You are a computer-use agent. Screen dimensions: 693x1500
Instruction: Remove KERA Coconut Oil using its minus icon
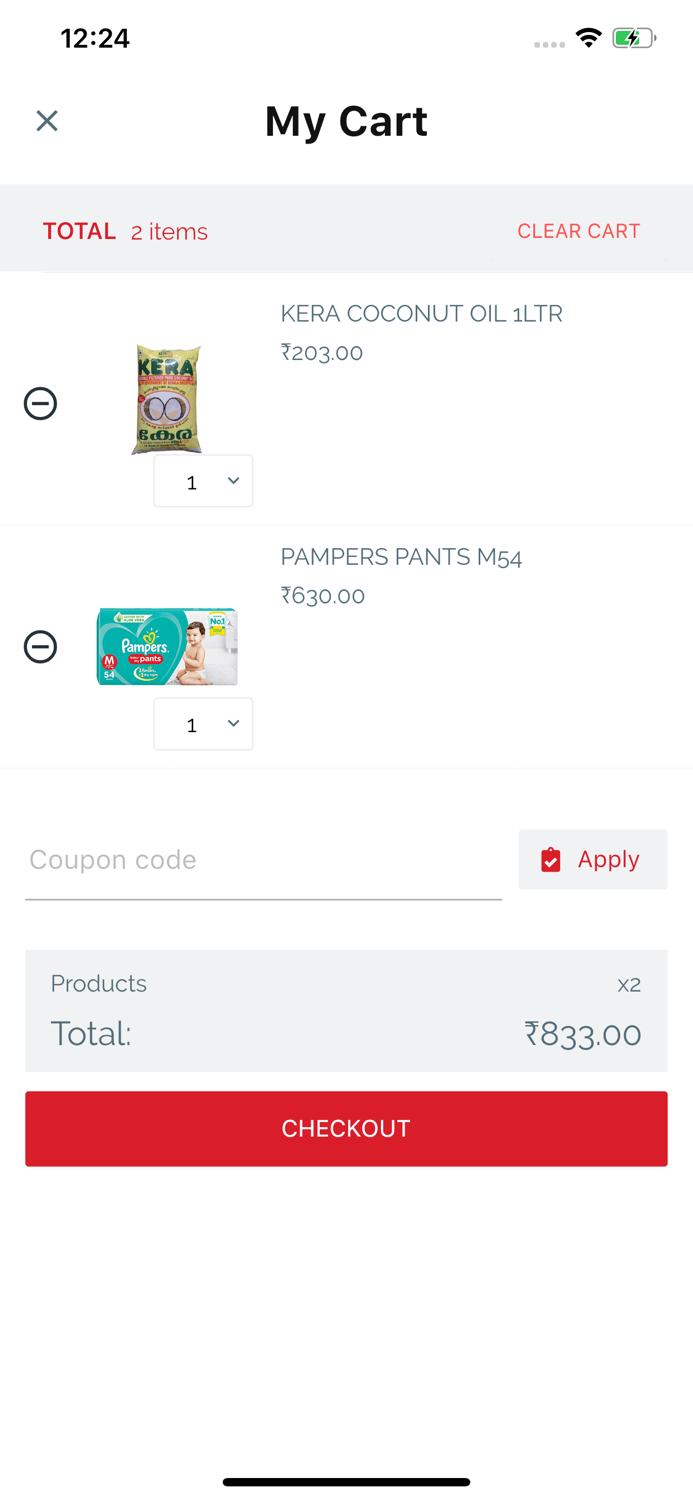pos(40,403)
